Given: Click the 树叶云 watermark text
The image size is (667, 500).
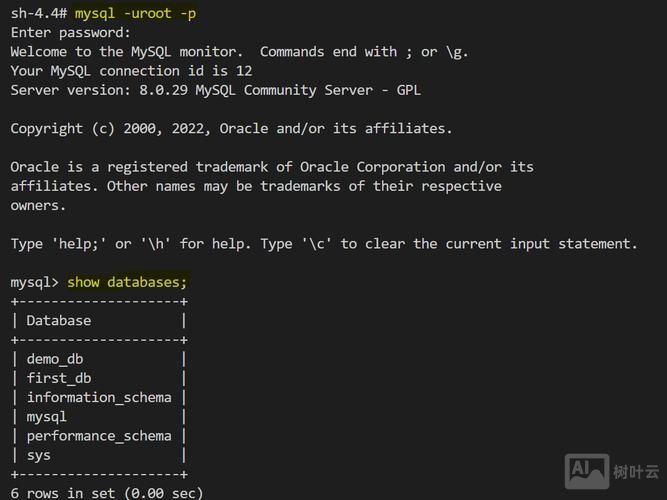Looking at the screenshot, I should coord(636,472).
